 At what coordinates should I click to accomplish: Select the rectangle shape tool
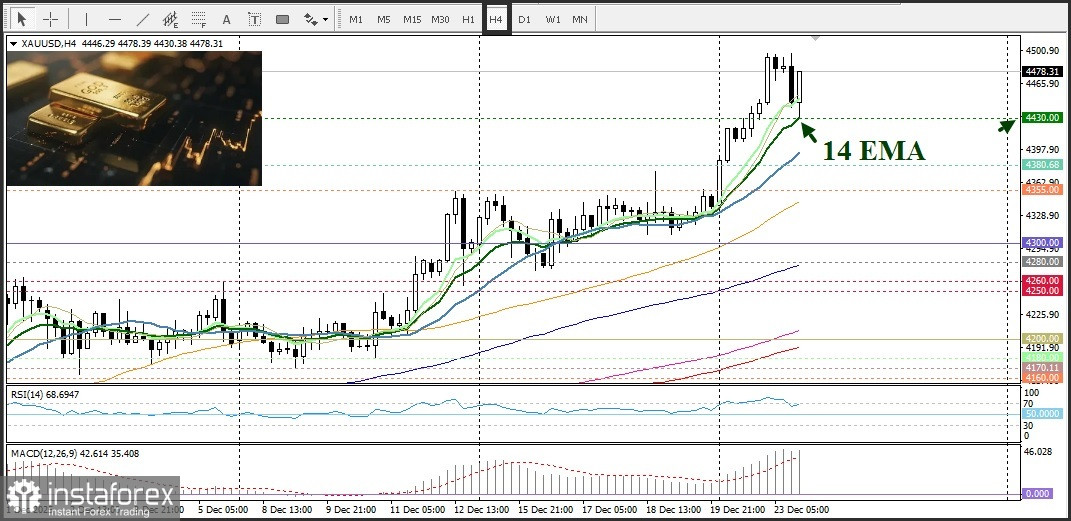coord(282,19)
